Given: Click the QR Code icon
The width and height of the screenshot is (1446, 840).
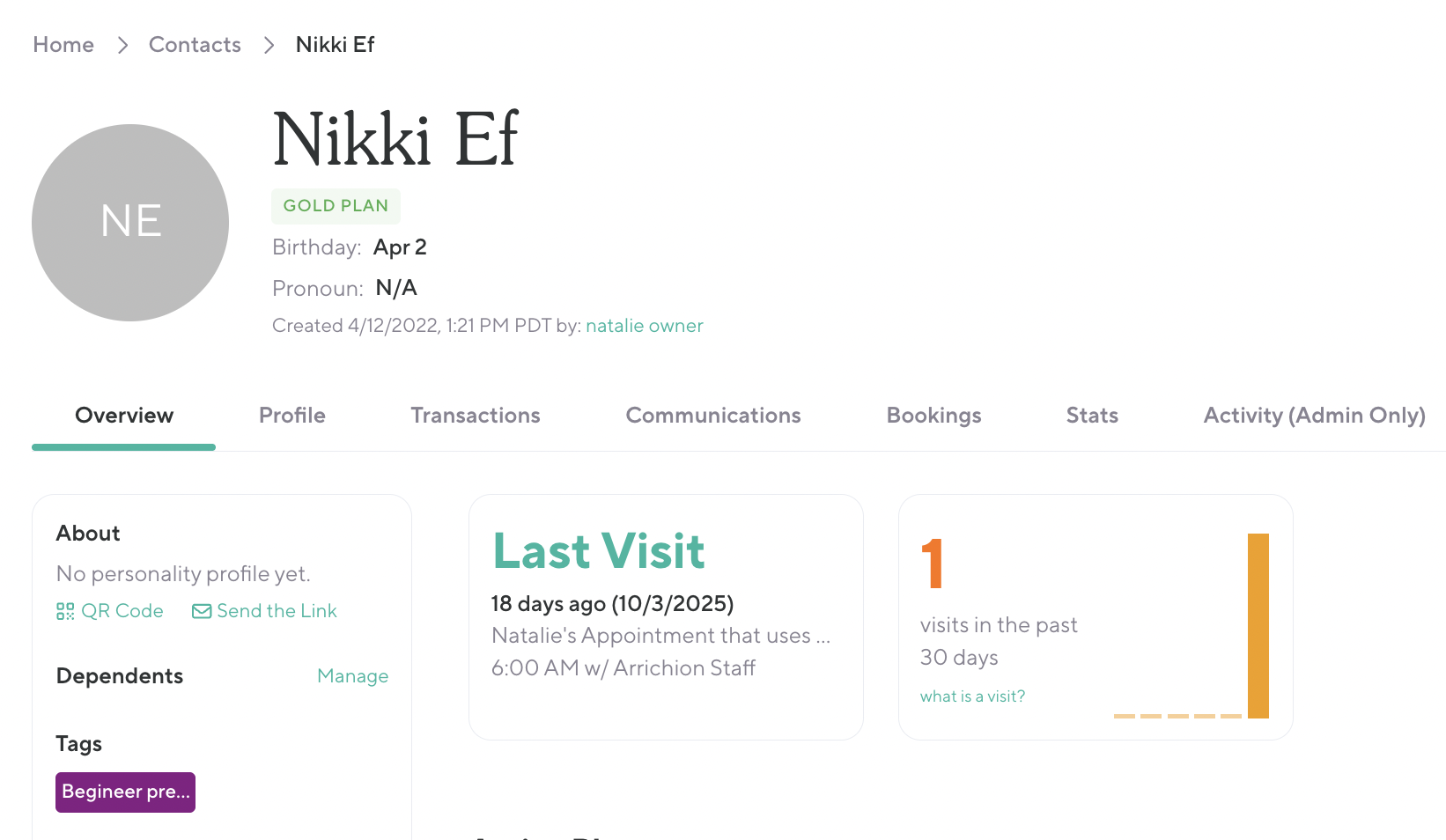Looking at the screenshot, I should click(x=65, y=611).
